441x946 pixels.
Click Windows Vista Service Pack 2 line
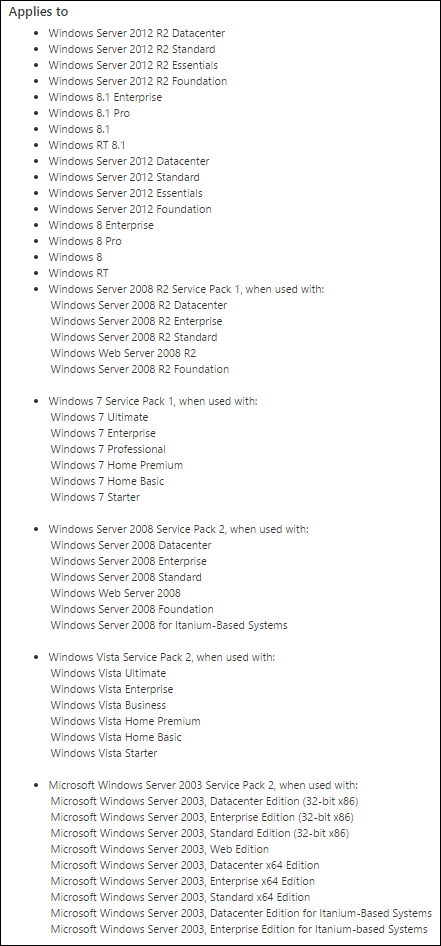[x=162, y=657]
